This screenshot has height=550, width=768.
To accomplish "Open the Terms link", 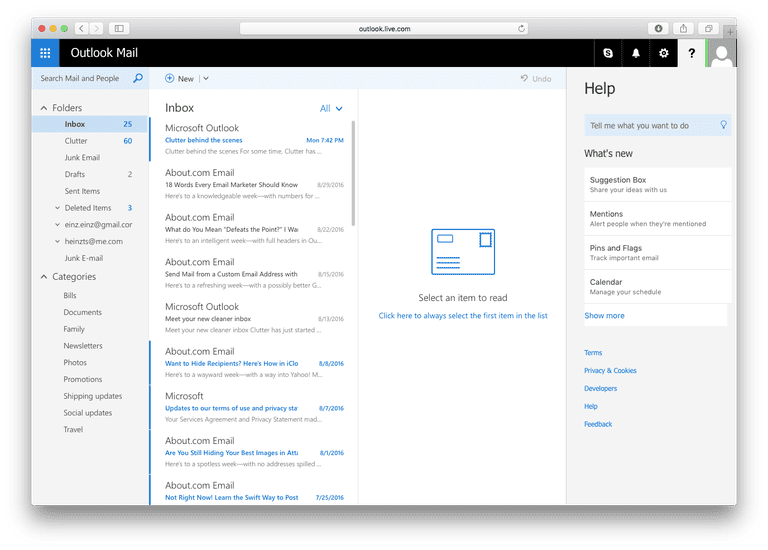I will (x=593, y=353).
